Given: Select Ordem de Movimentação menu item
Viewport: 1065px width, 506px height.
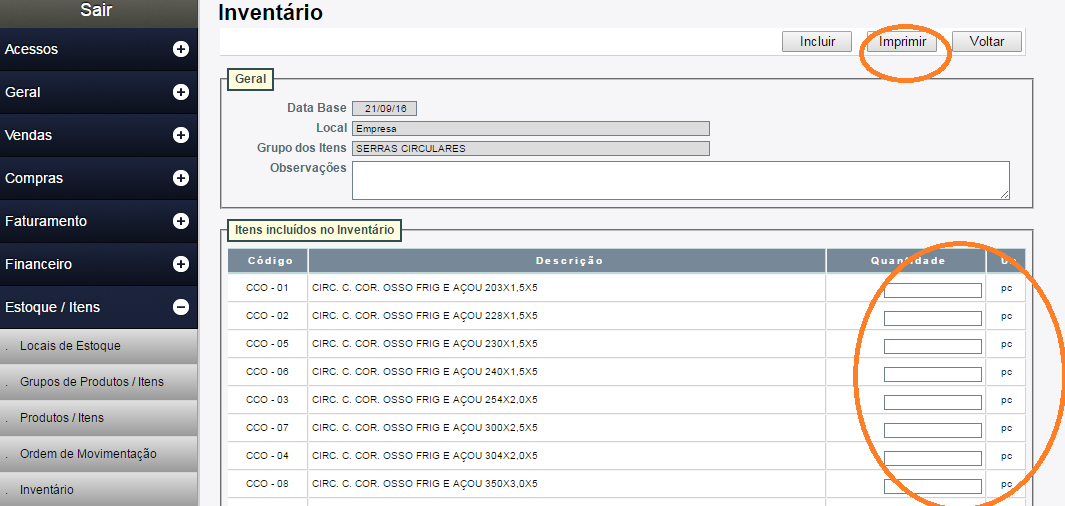Looking at the screenshot, I should [88, 454].
